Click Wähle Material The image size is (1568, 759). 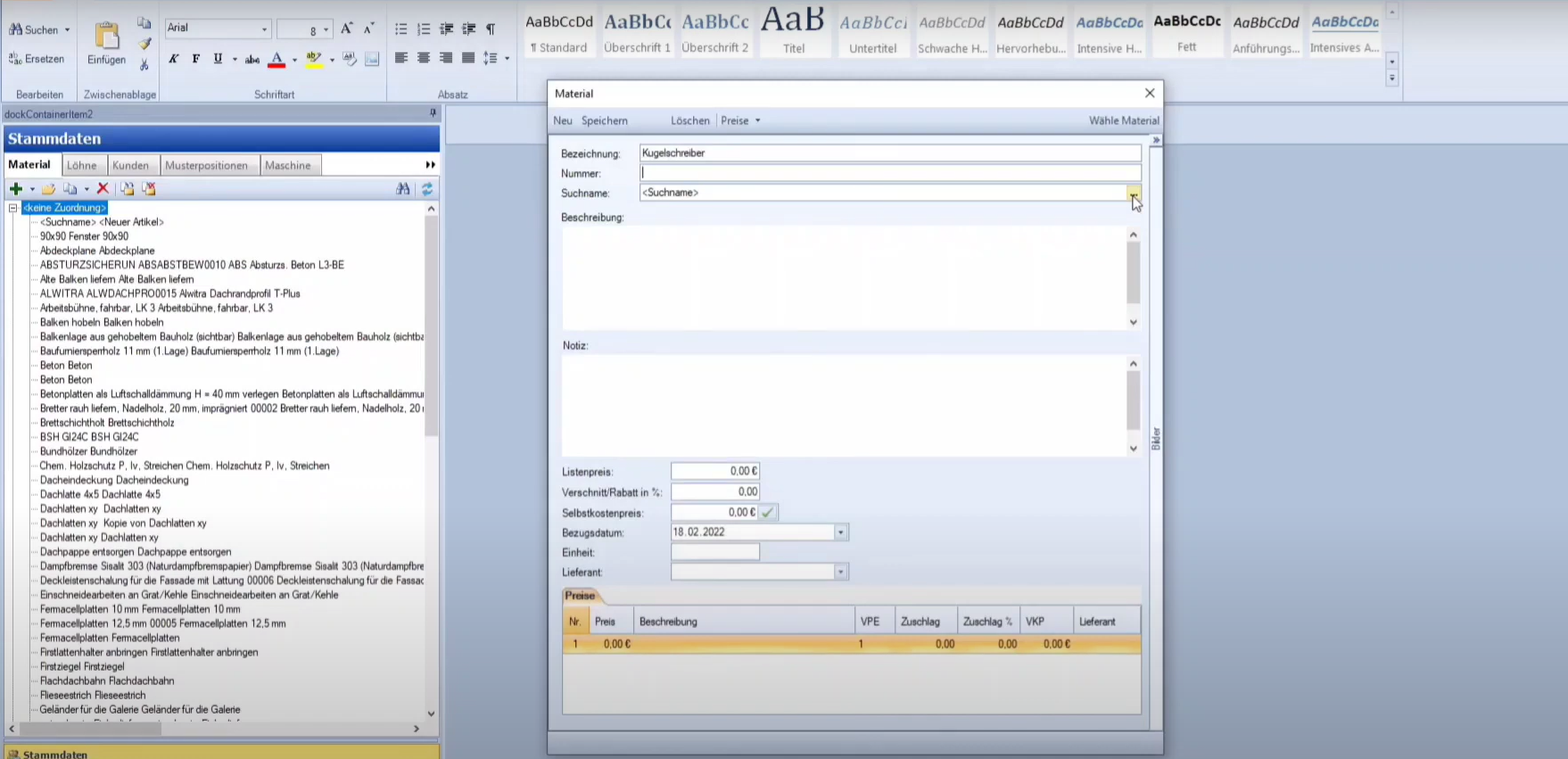[1124, 120]
